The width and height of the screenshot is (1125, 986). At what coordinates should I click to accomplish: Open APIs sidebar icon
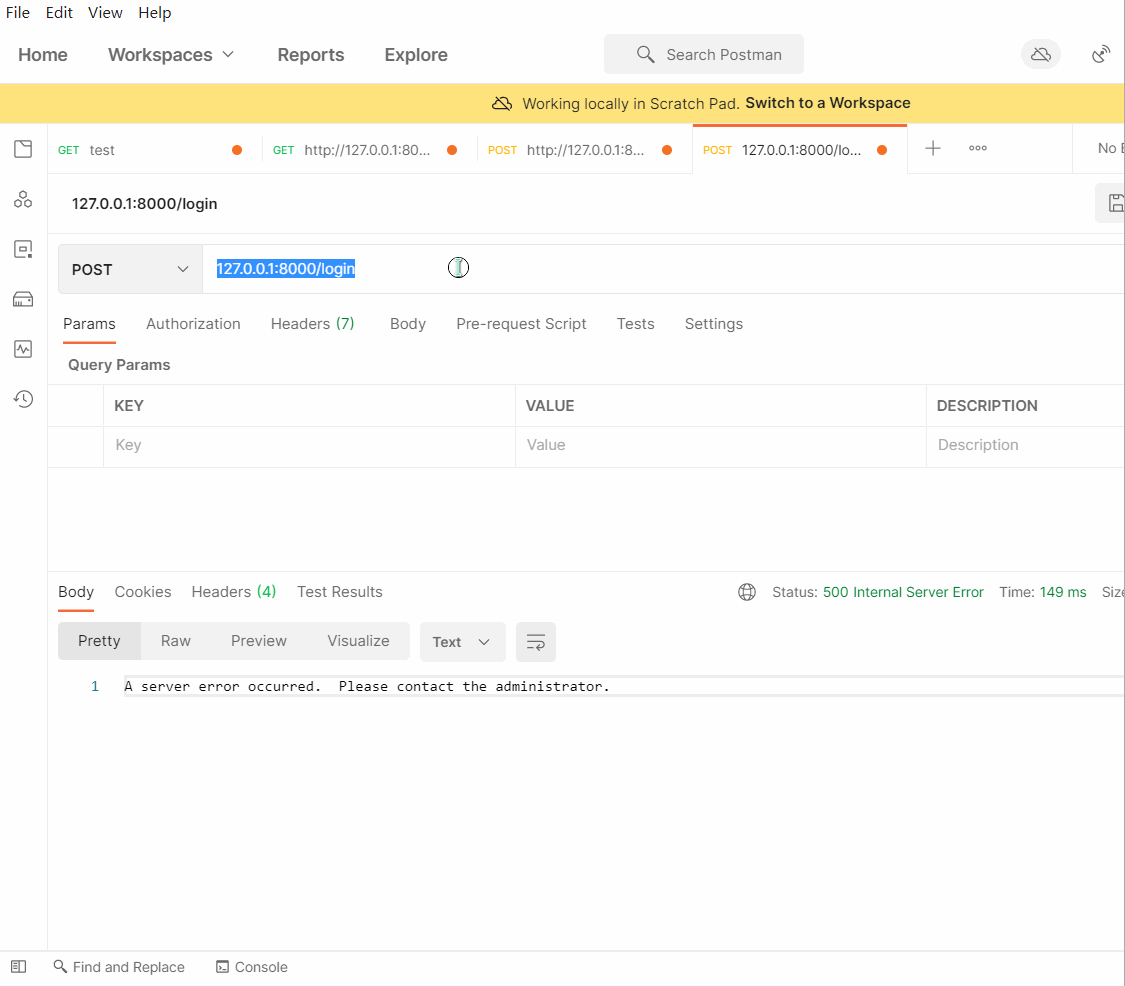point(23,200)
